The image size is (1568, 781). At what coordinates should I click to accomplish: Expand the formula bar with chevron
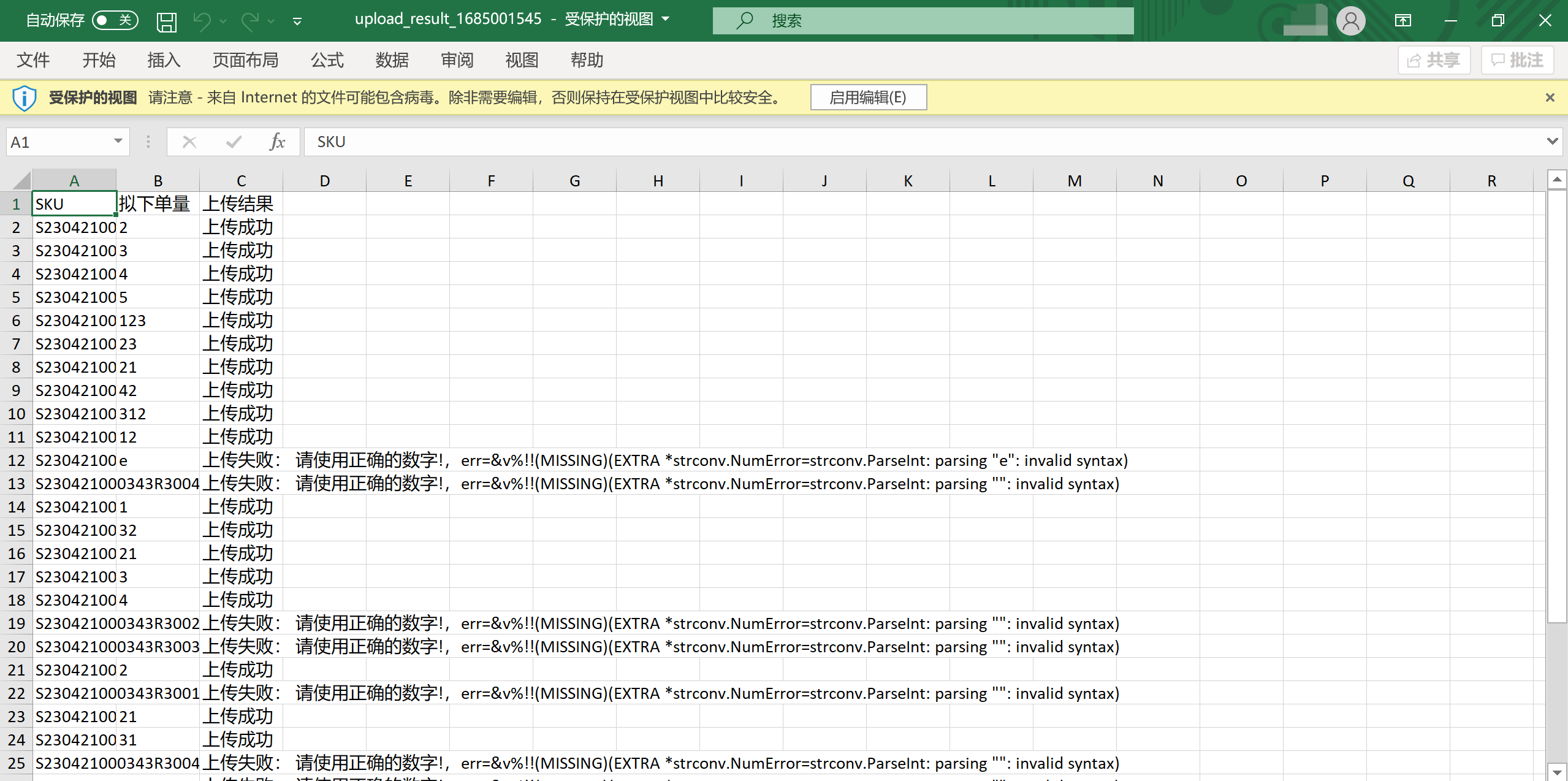point(1551,142)
